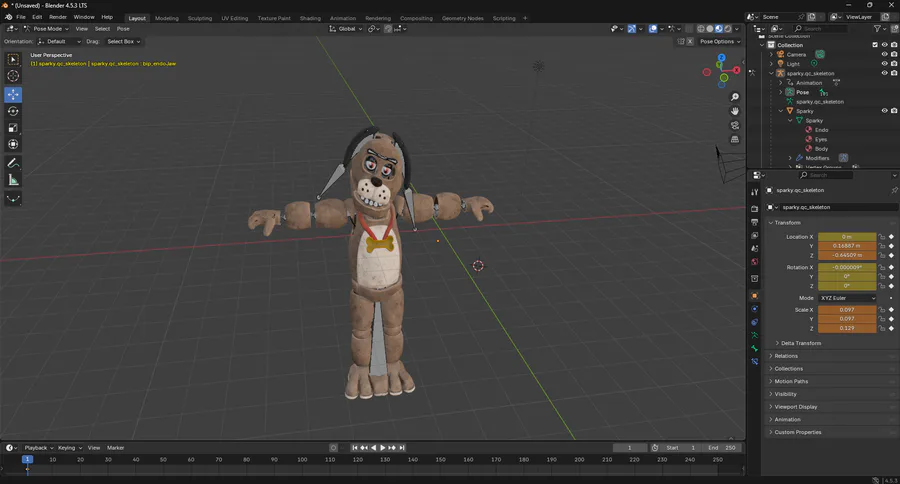Lock the Location X value

882,237
